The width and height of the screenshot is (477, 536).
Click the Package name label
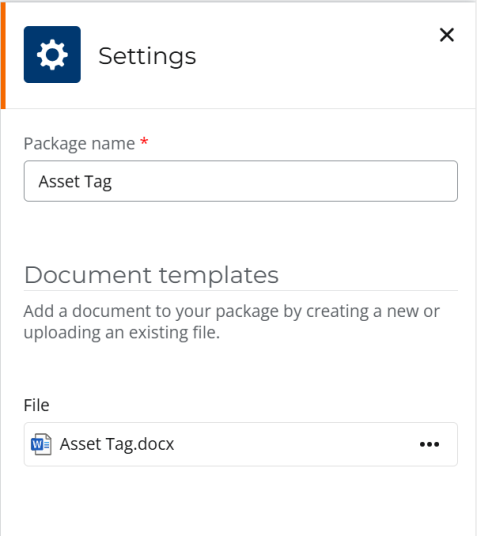[79, 144]
